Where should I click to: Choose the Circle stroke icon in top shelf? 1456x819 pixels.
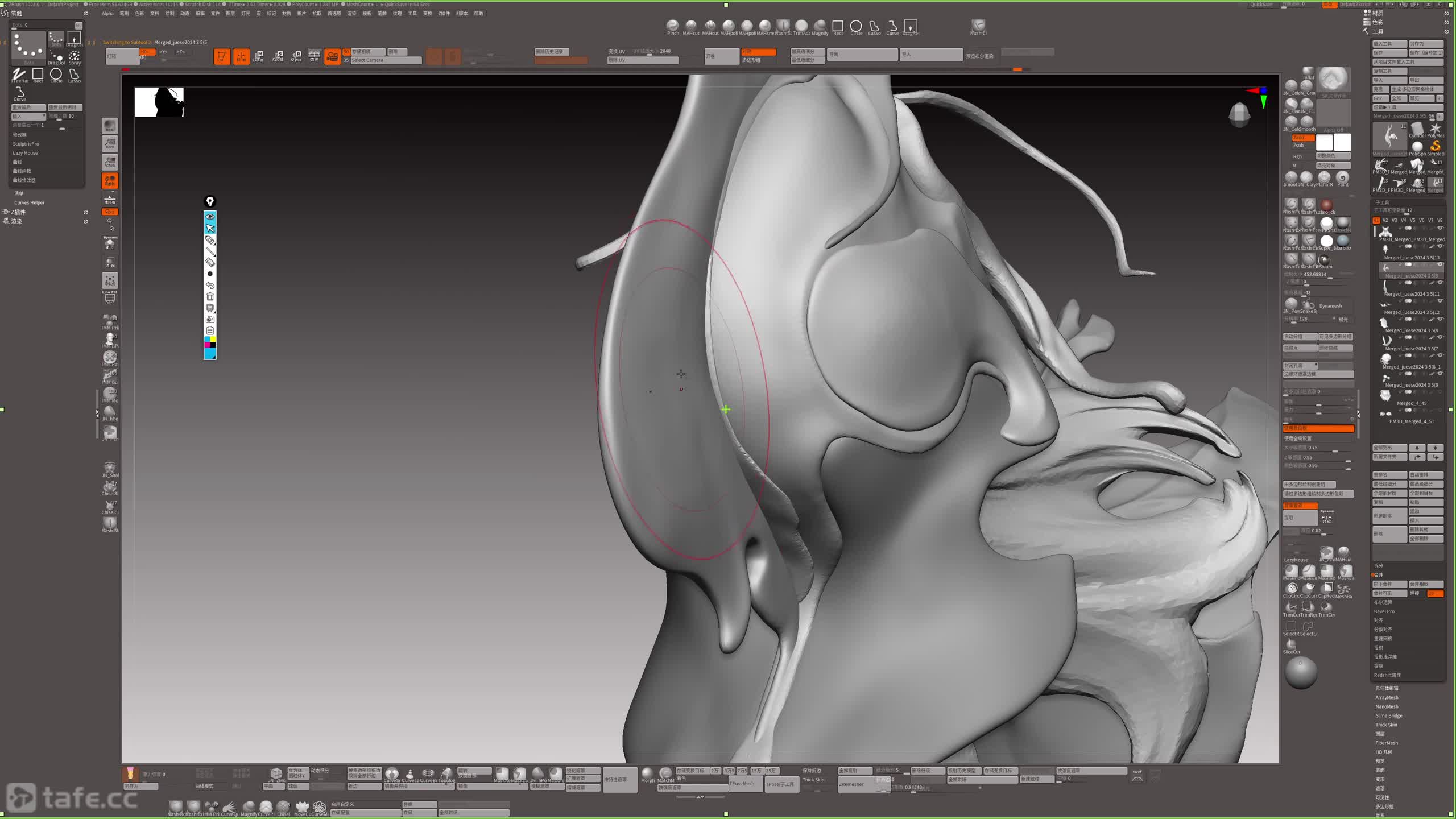coord(856,26)
